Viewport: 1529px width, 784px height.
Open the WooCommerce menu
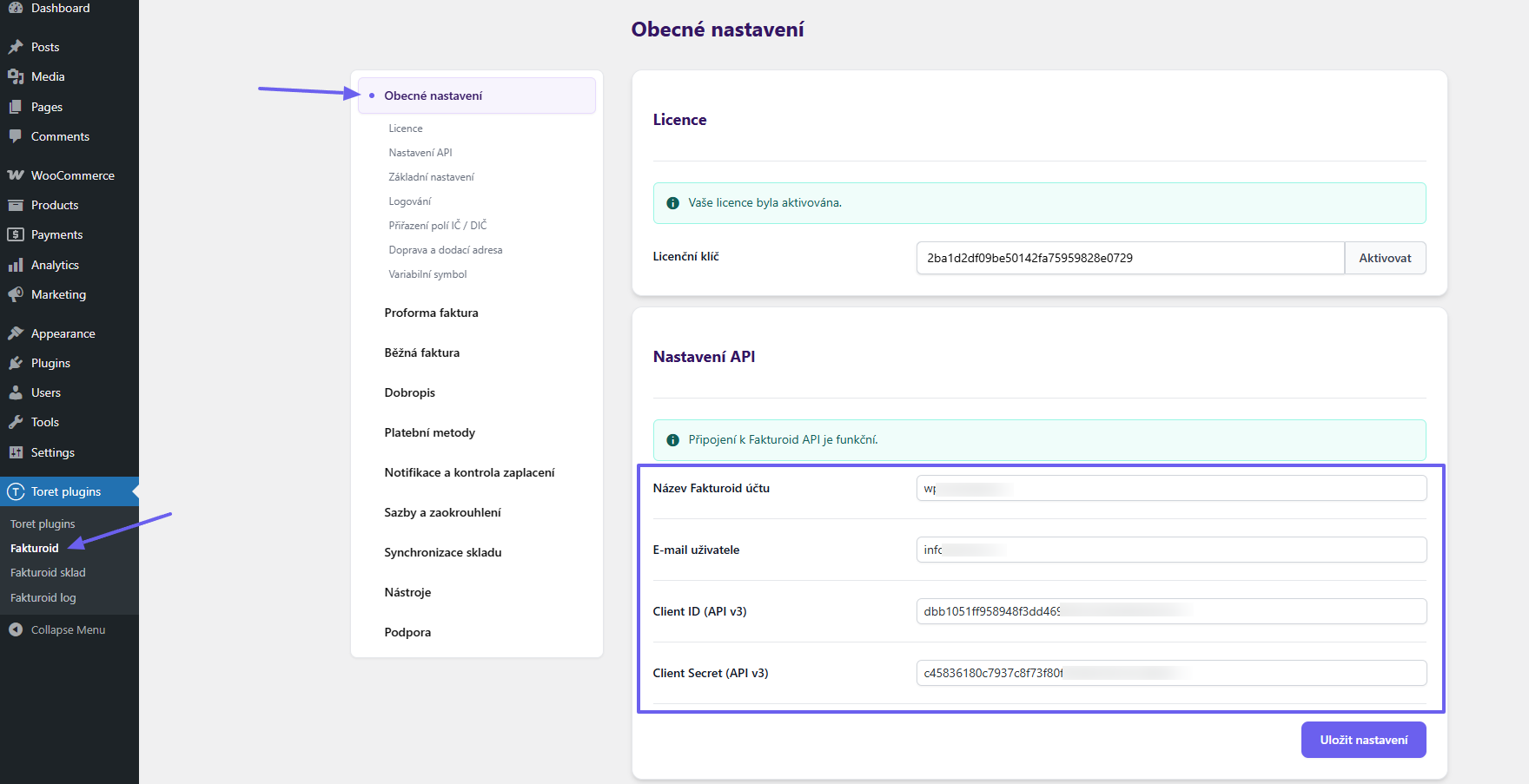69,175
